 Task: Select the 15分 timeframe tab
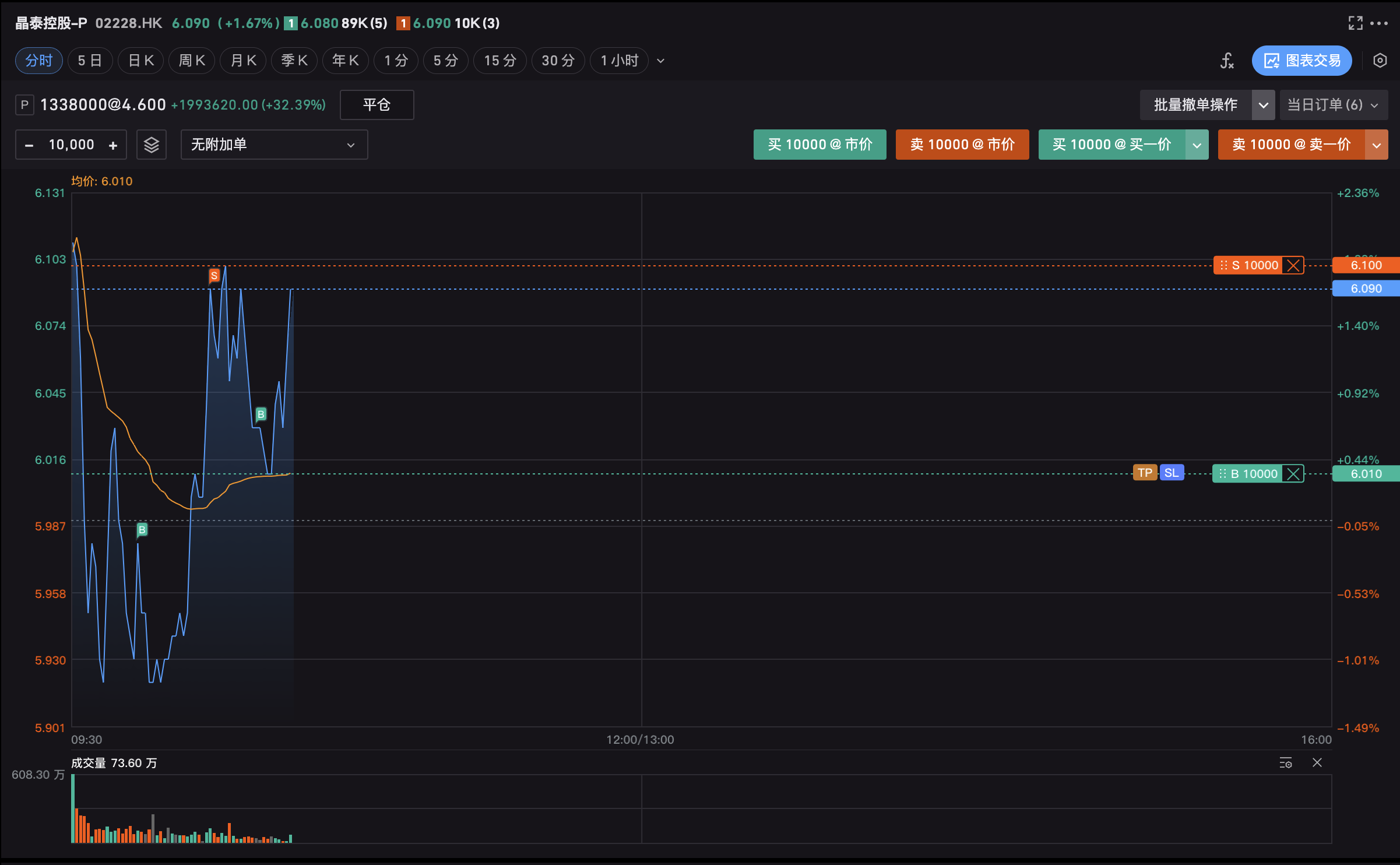500,61
